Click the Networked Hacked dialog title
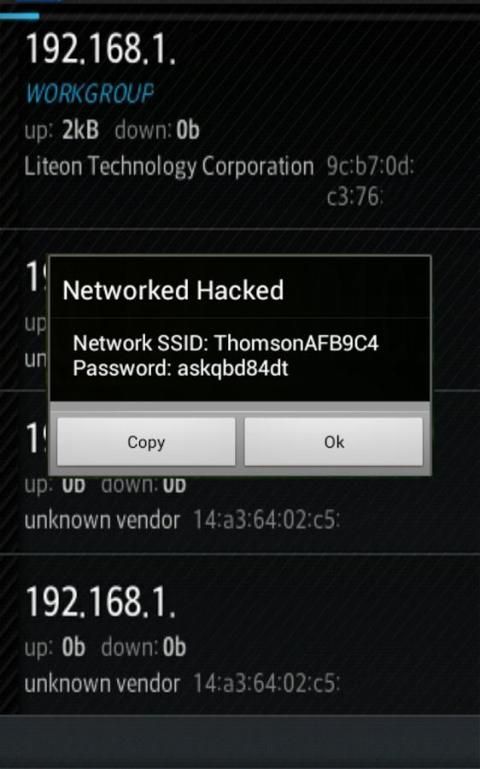Screen dimensions: 480x769 173,290
